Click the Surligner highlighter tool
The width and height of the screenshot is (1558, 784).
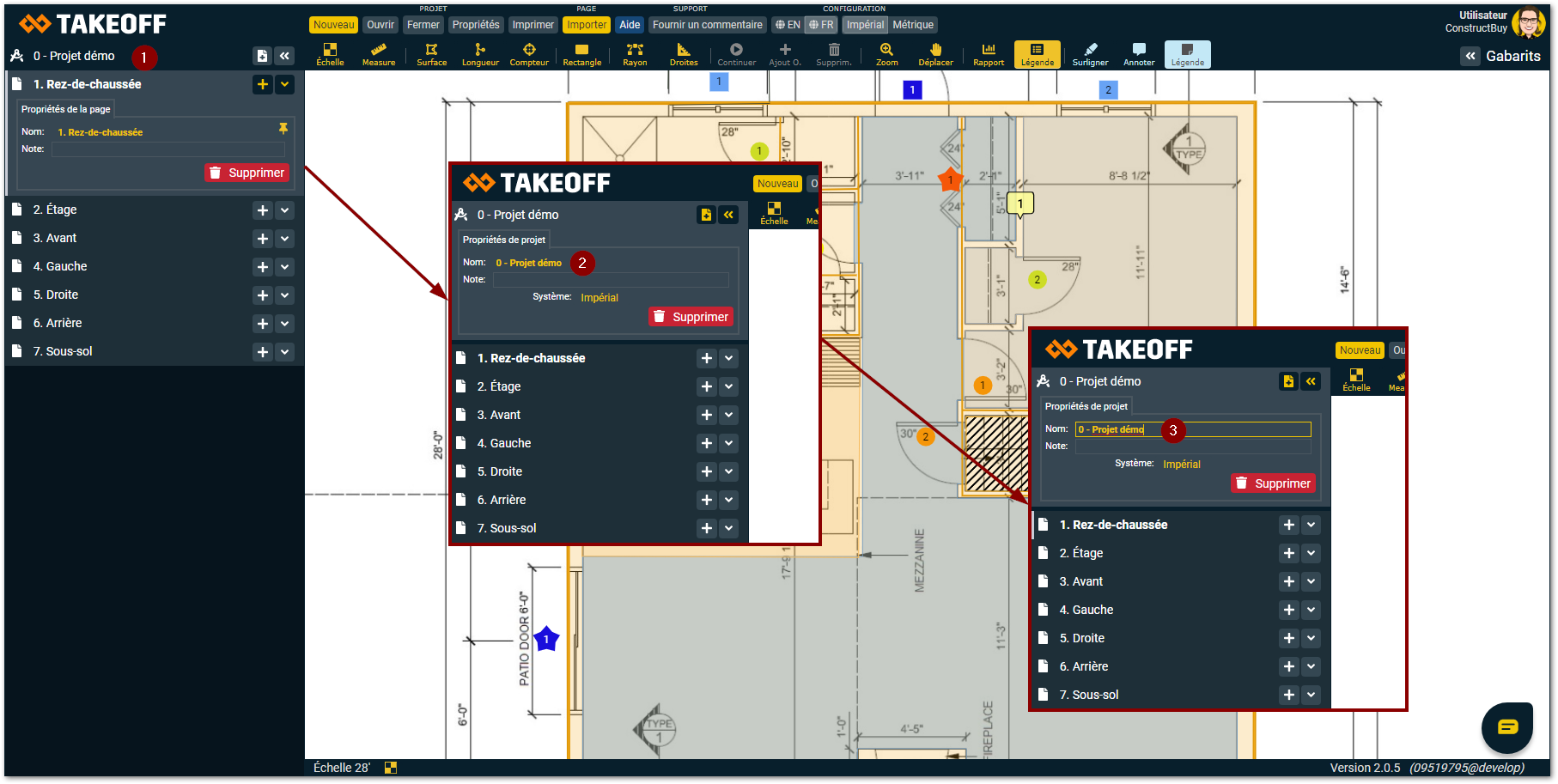pyautogui.click(x=1090, y=54)
